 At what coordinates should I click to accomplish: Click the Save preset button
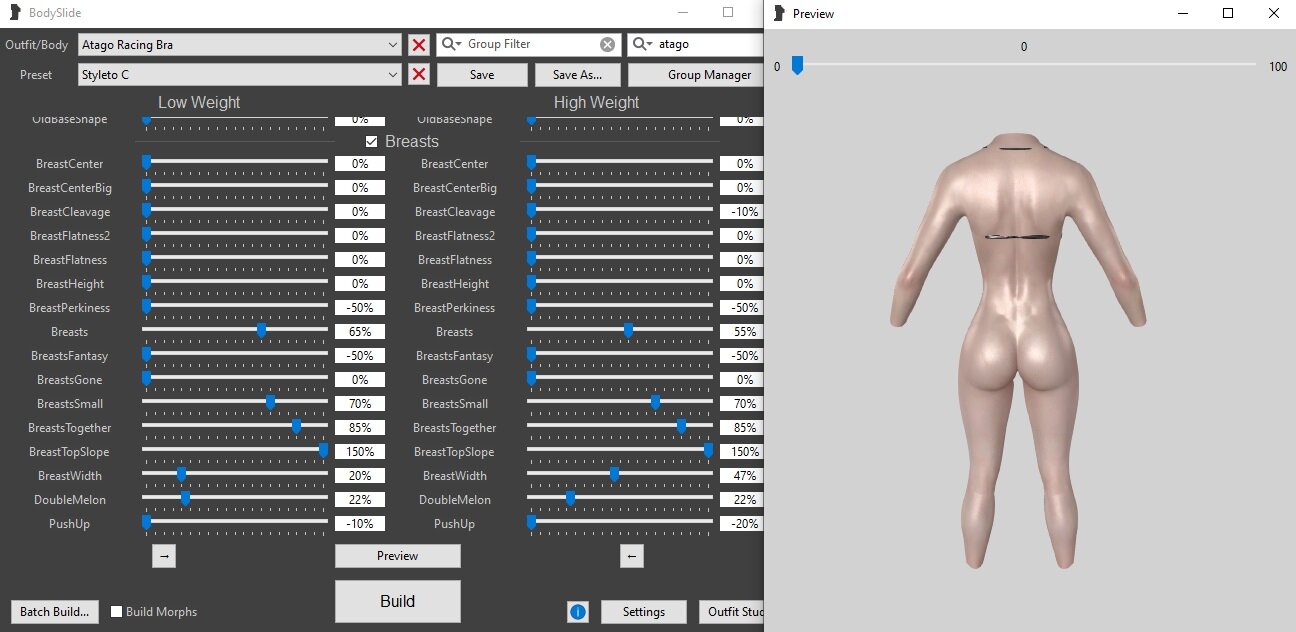point(482,75)
